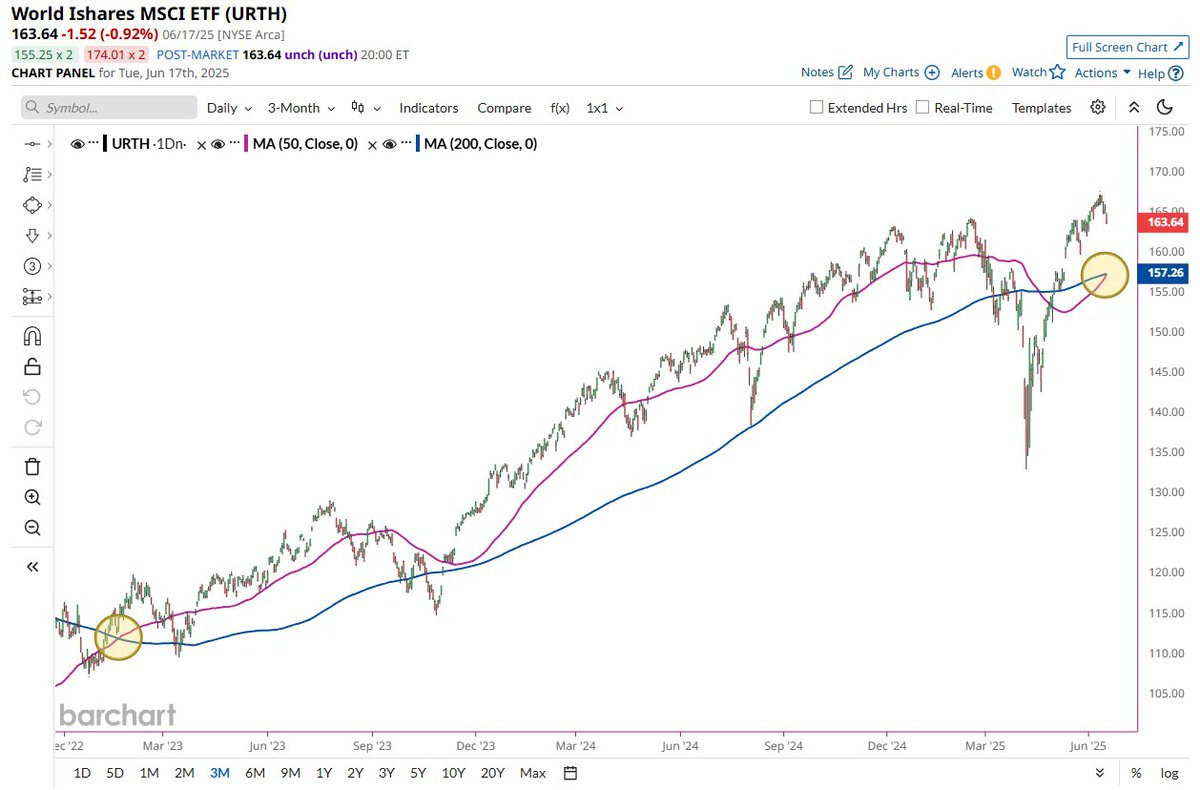This screenshot has height=790, width=1200.
Task: Select the magnet snap tool
Action: tap(32, 336)
